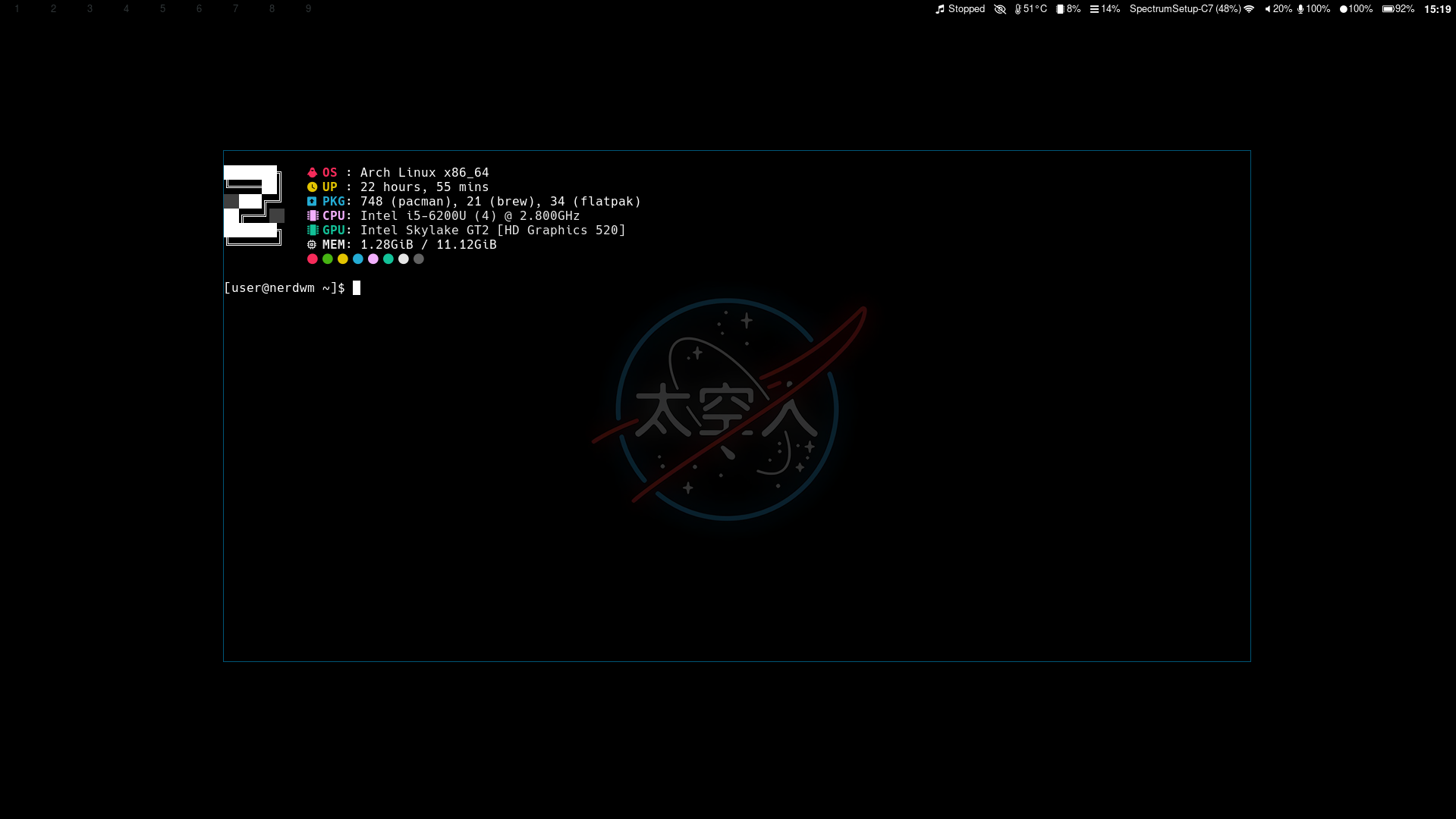Click the memory bars icon beside 14%
Screen dimensions: 1456x819
tap(1094, 9)
